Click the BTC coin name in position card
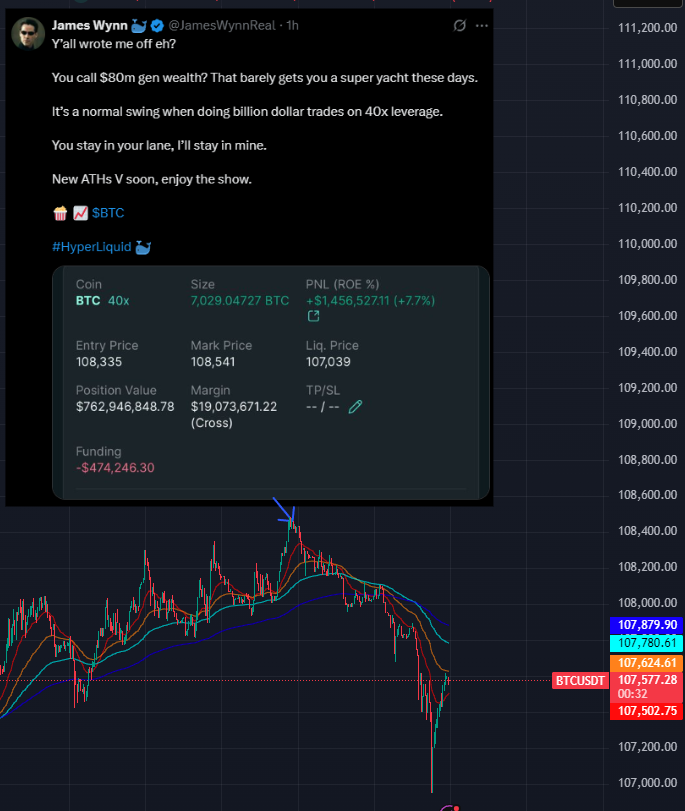This screenshot has width=685, height=811. tap(88, 301)
